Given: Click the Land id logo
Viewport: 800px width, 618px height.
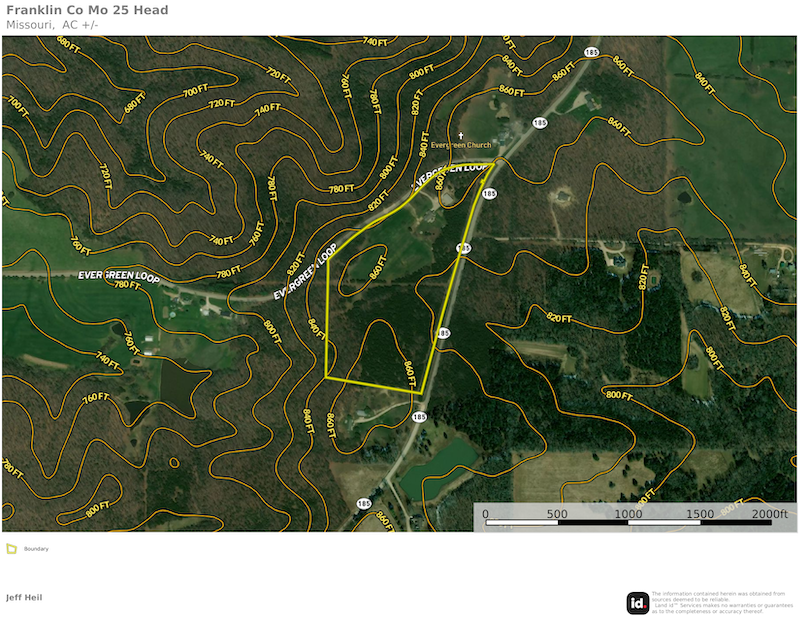Looking at the screenshot, I should tap(638, 603).
